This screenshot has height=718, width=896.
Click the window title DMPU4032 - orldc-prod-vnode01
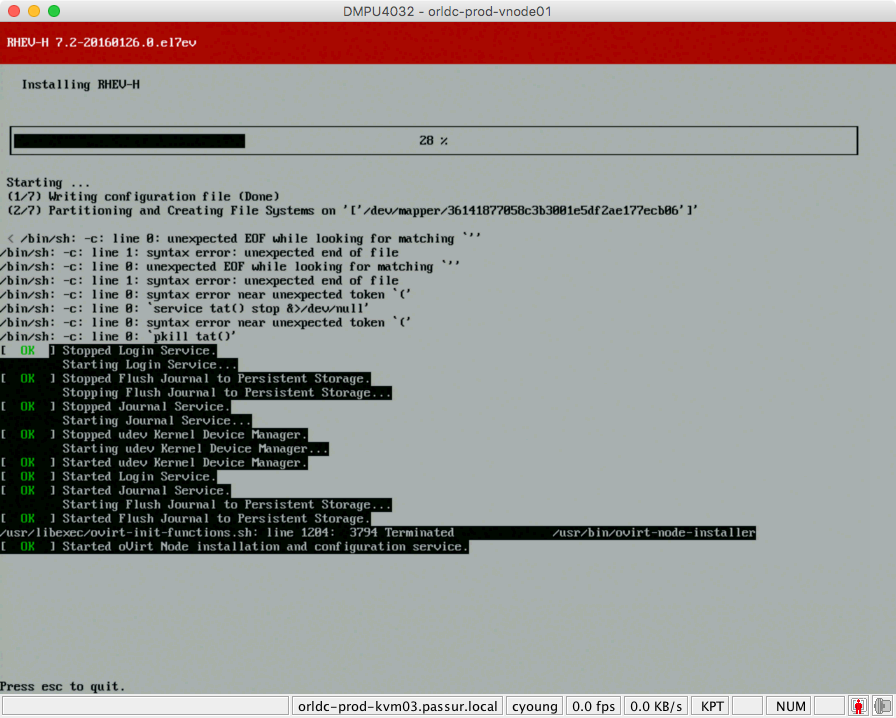(447, 11)
